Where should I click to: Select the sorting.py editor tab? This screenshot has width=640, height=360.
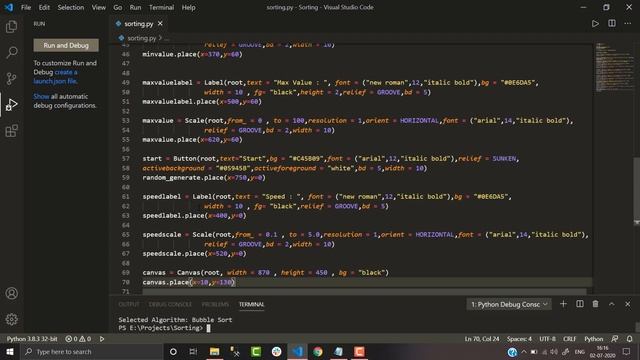[138, 24]
